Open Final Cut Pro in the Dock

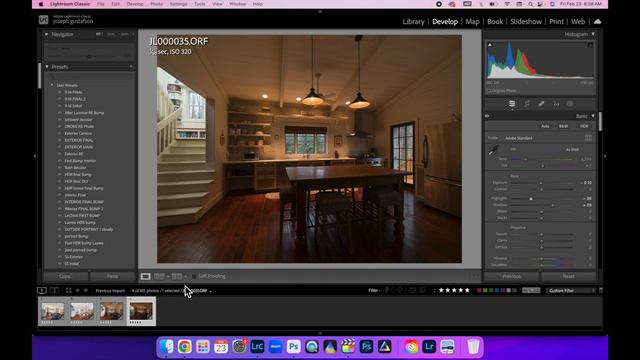click(x=348, y=347)
